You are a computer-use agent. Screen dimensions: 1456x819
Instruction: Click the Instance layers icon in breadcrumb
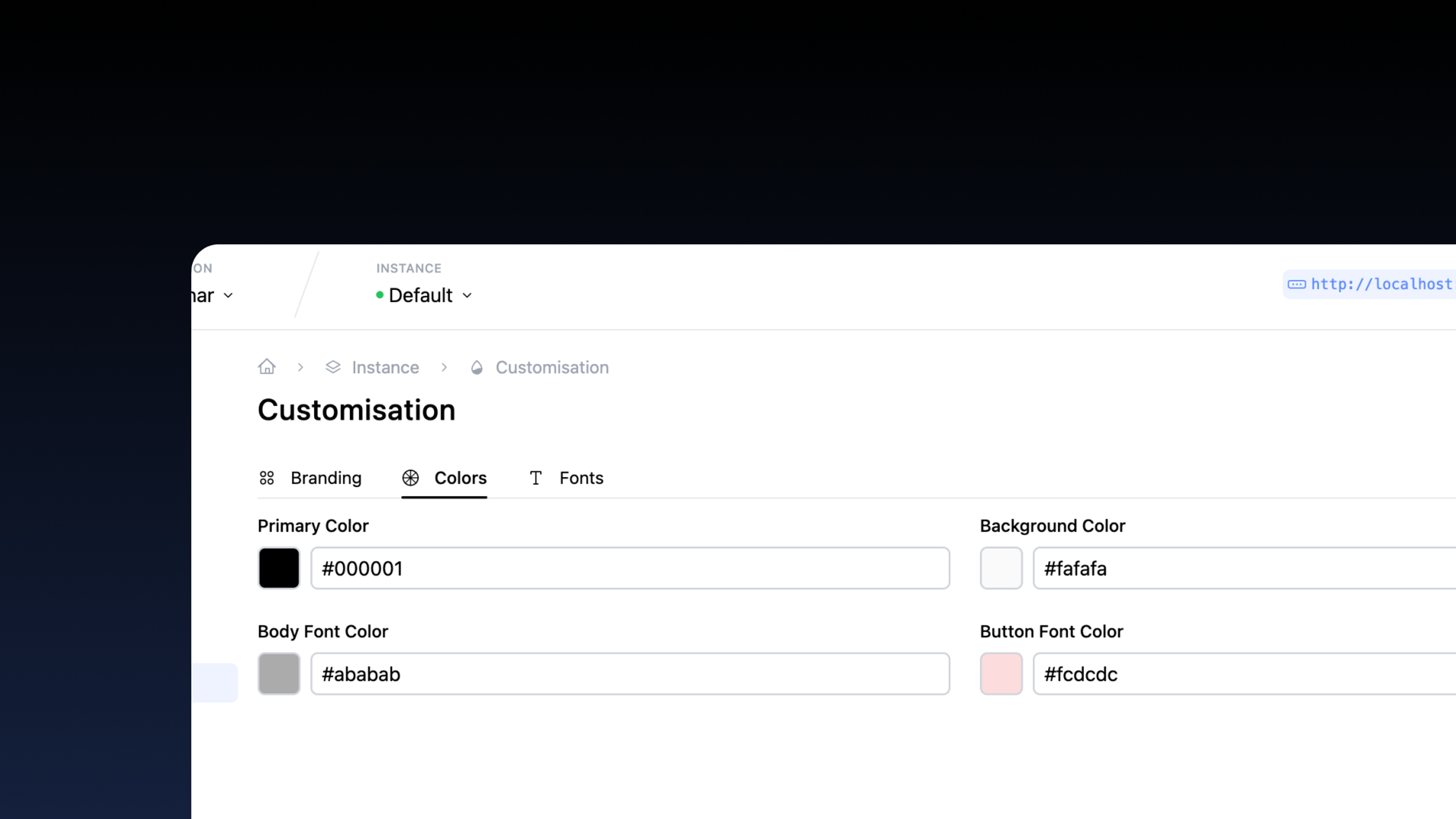(333, 367)
